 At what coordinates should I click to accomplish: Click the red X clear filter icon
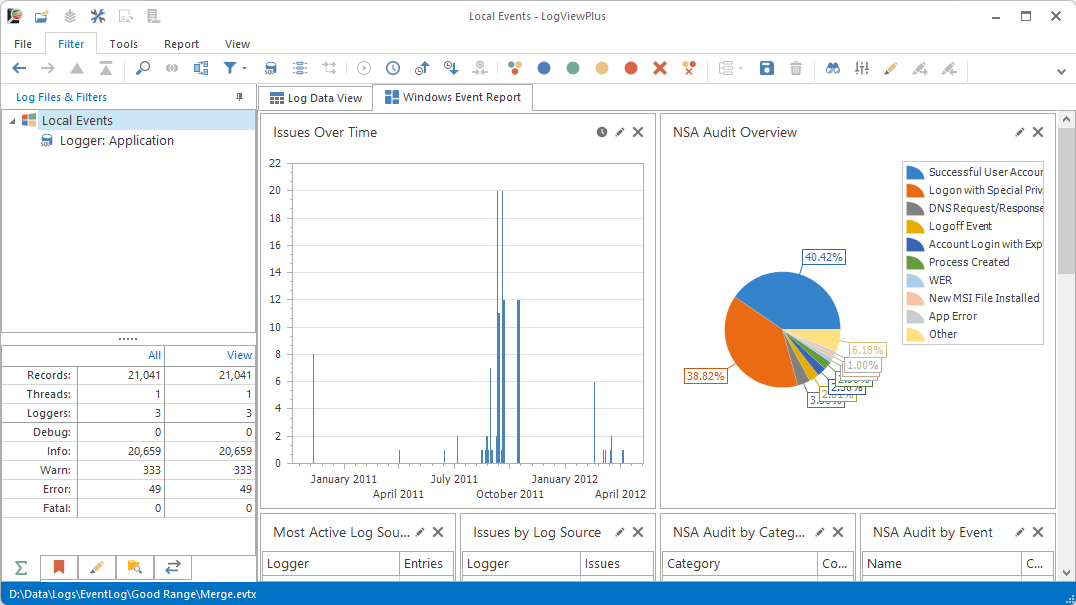(x=659, y=68)
